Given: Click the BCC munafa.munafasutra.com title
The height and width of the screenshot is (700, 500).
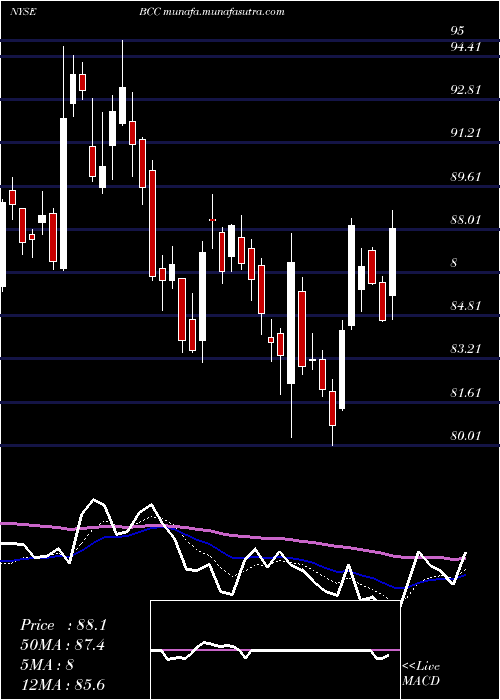Looking at the screenshot, I should click(212, 12).
